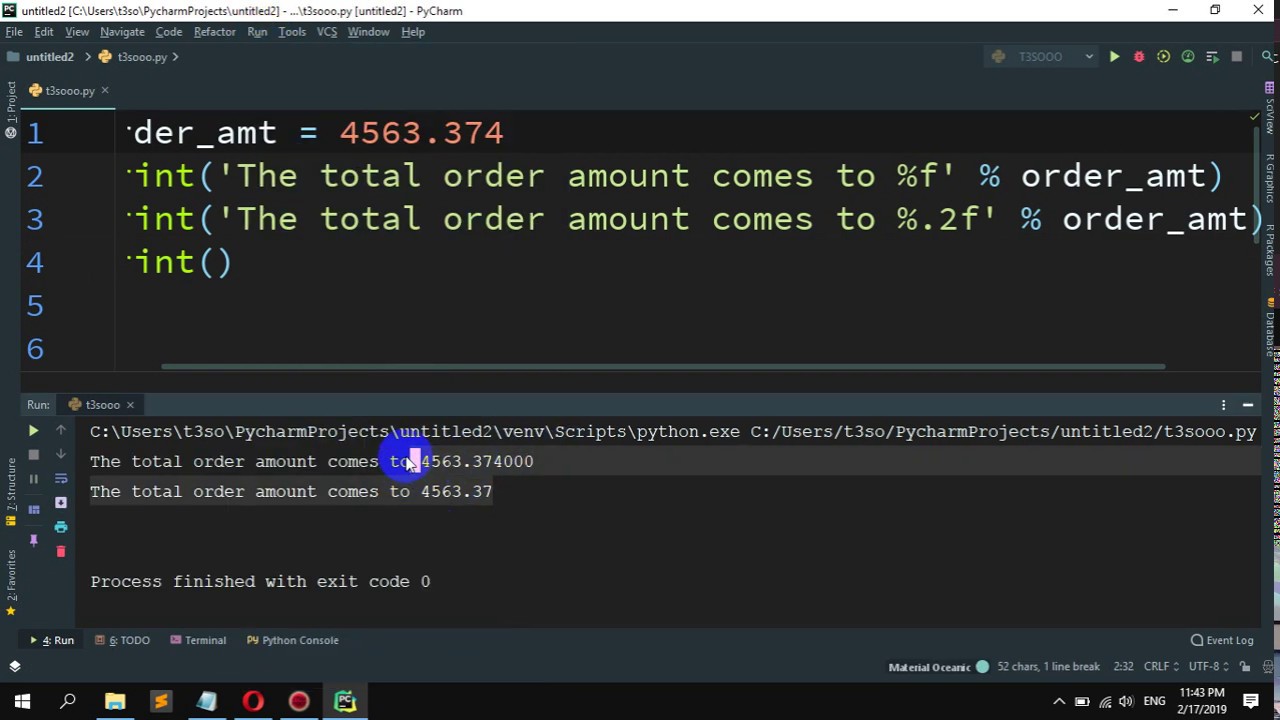Rerun t3sooo in the Run panel
Image resolution: width=1280 pixels, height=720 pixels.
33,431
